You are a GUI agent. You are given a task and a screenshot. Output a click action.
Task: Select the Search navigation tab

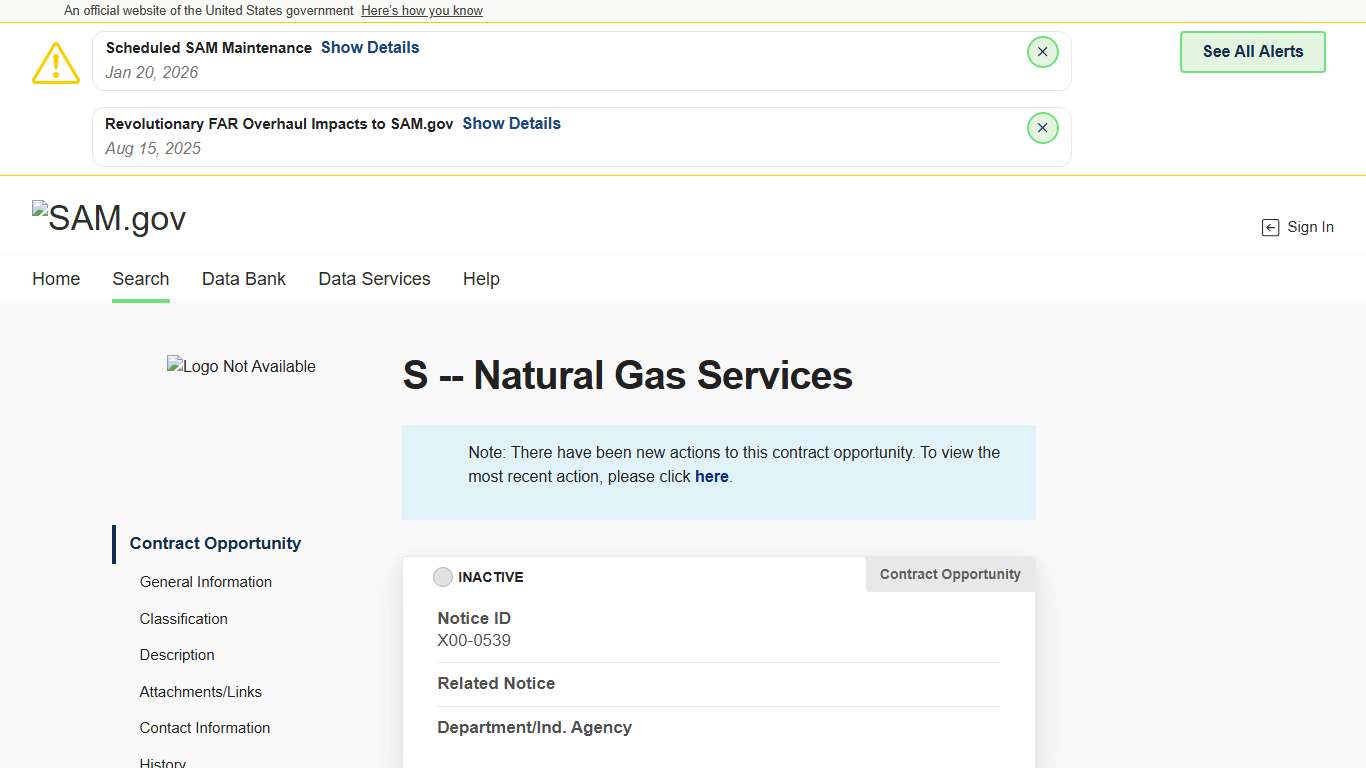(141, 279)
